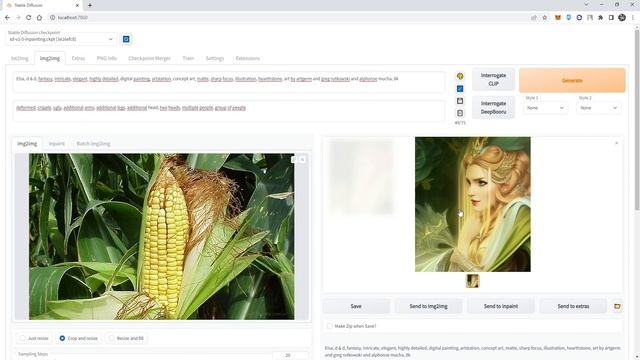Switch to the Inpaint sub-tab
640x360 pixels.
tap(56, 144)
